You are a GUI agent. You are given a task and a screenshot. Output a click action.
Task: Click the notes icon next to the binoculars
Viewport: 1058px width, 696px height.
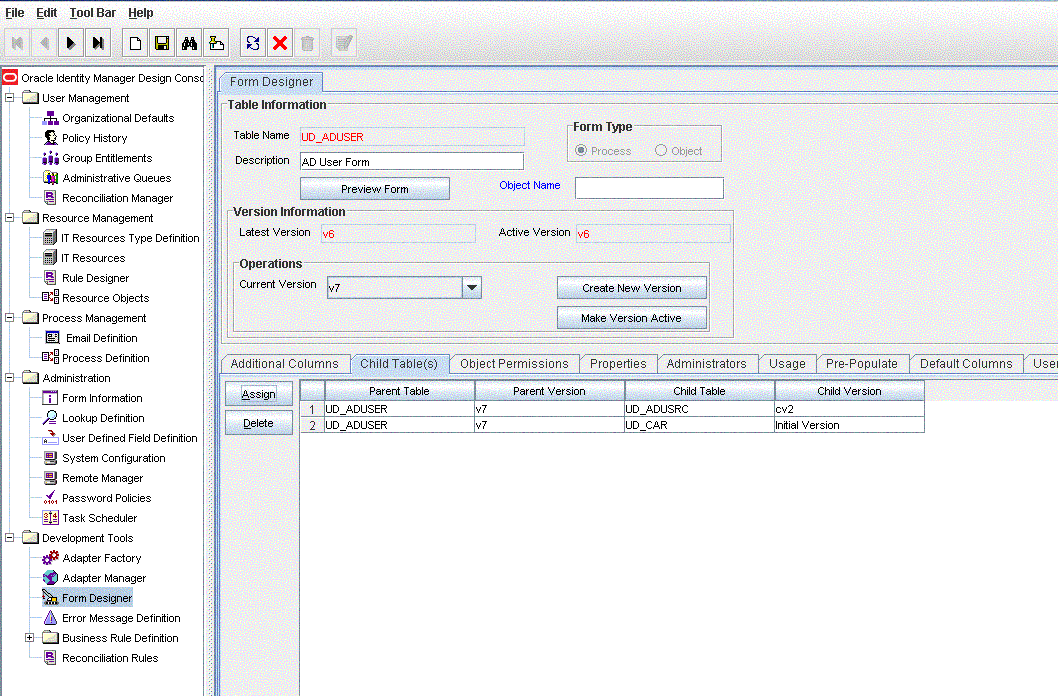pyautogui.click(x=216, y=43)
